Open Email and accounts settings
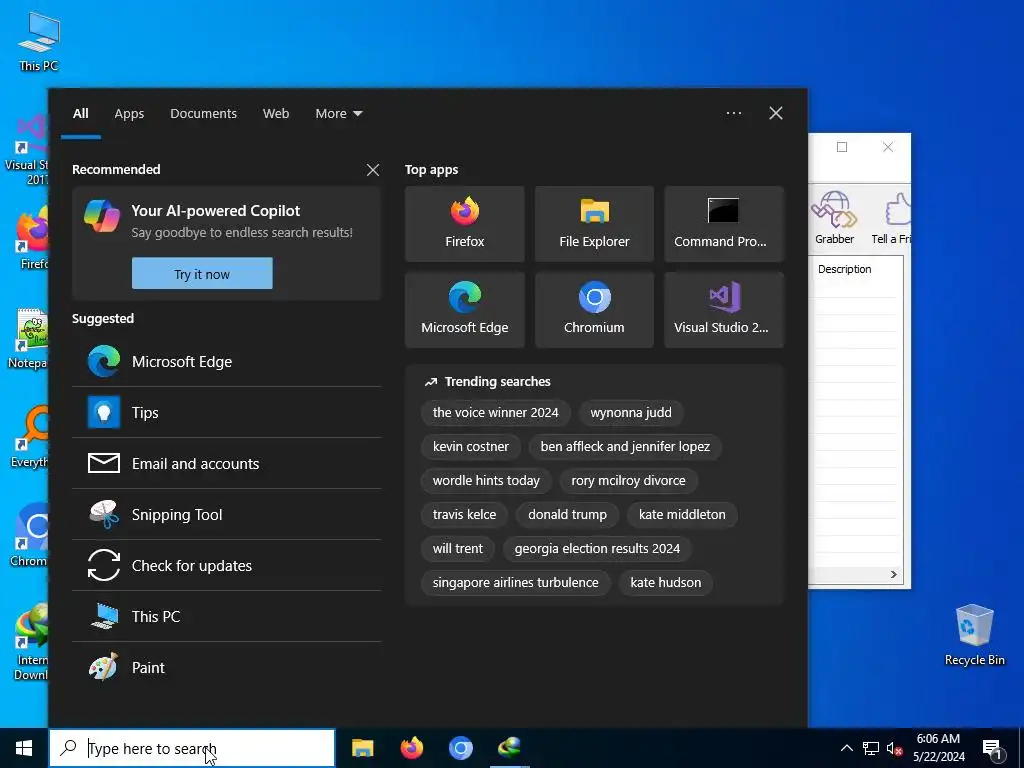 pyautogui.click(x=227, y=464)
